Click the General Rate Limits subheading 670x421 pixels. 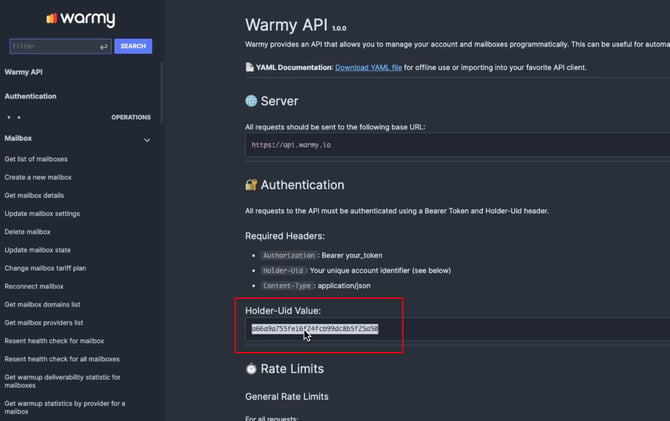(x=287, y=397)
